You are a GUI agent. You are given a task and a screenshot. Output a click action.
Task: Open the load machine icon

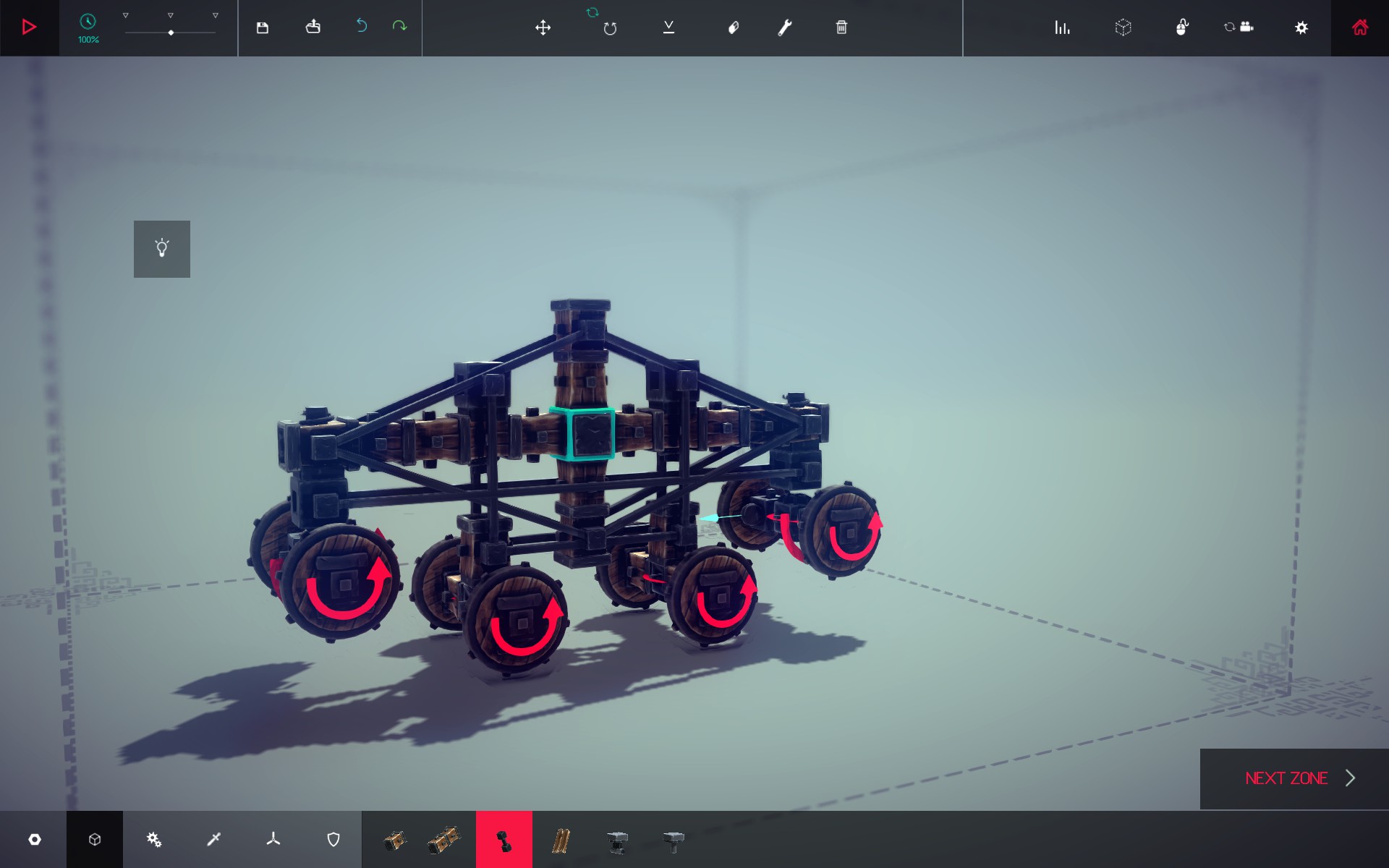(x=313, y=27)
